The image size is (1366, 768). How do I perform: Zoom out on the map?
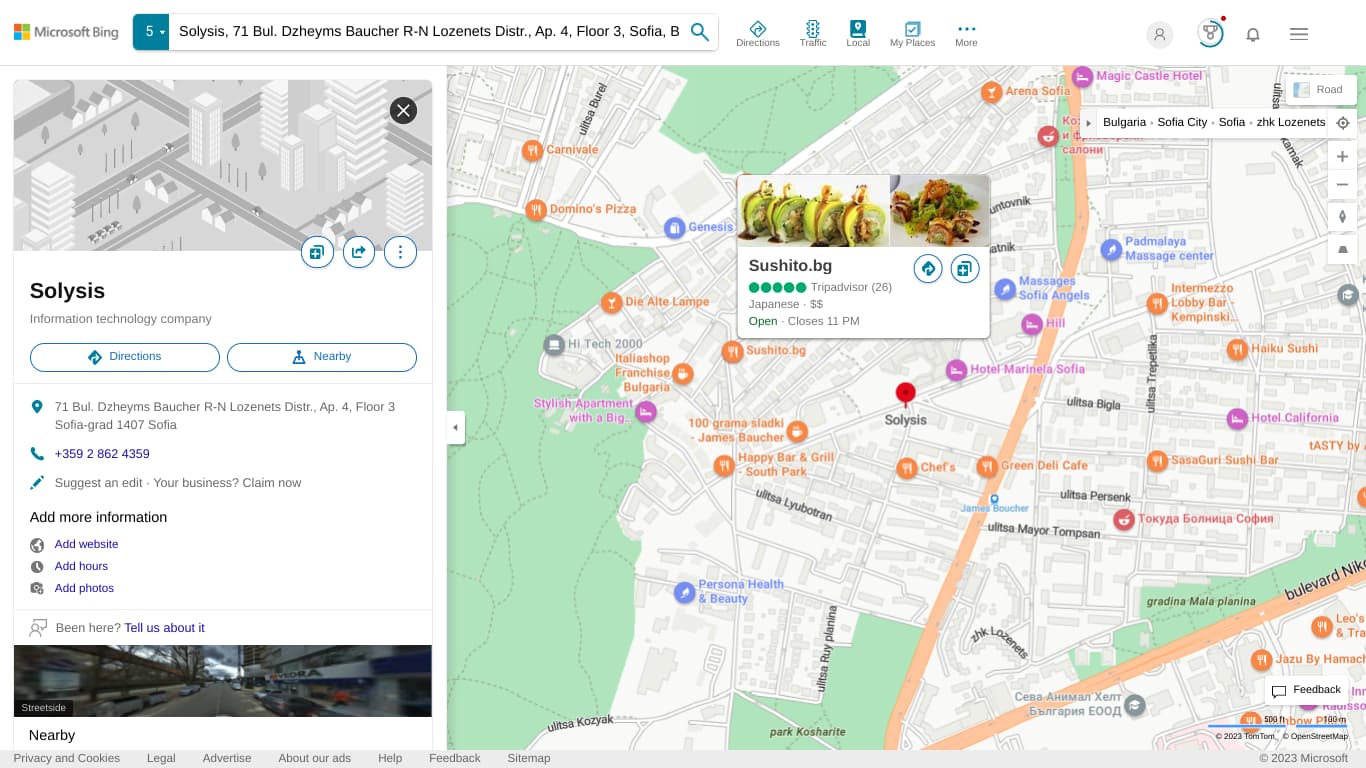click(1342, 185)
